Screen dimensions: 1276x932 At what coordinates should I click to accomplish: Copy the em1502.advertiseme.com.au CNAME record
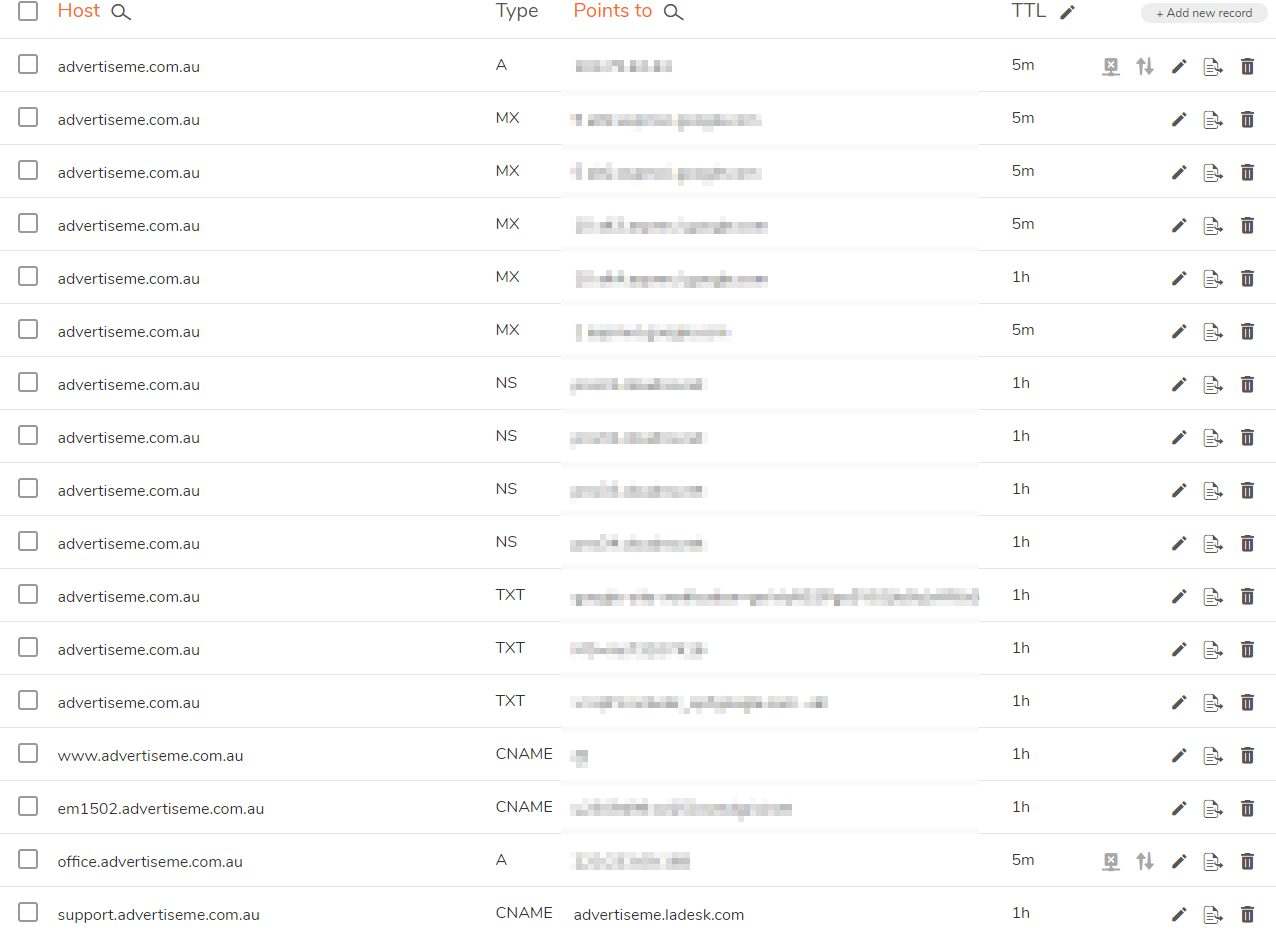(x=1213, y=808)
